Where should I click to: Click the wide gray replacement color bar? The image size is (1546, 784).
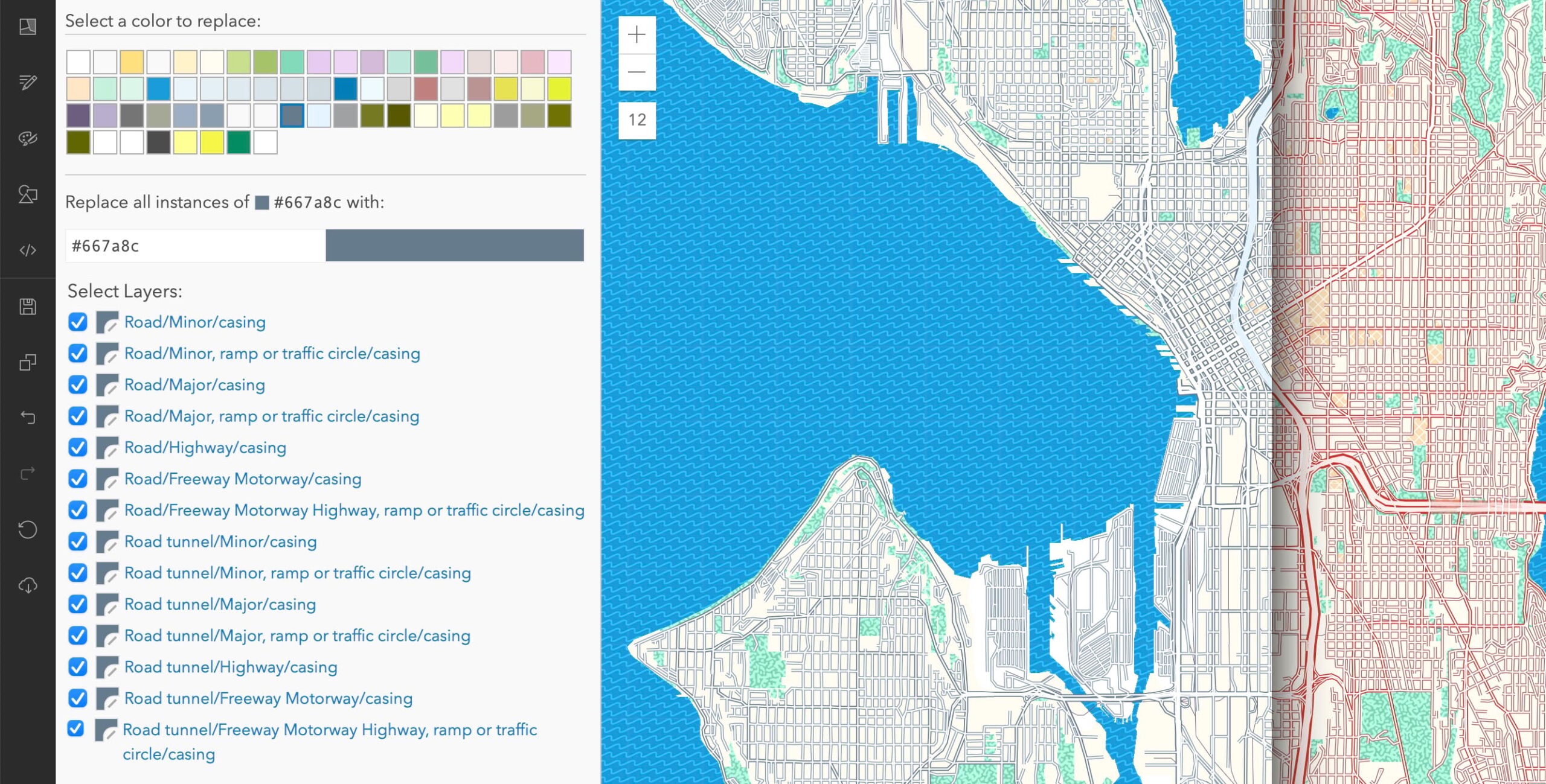coord(454,246)
